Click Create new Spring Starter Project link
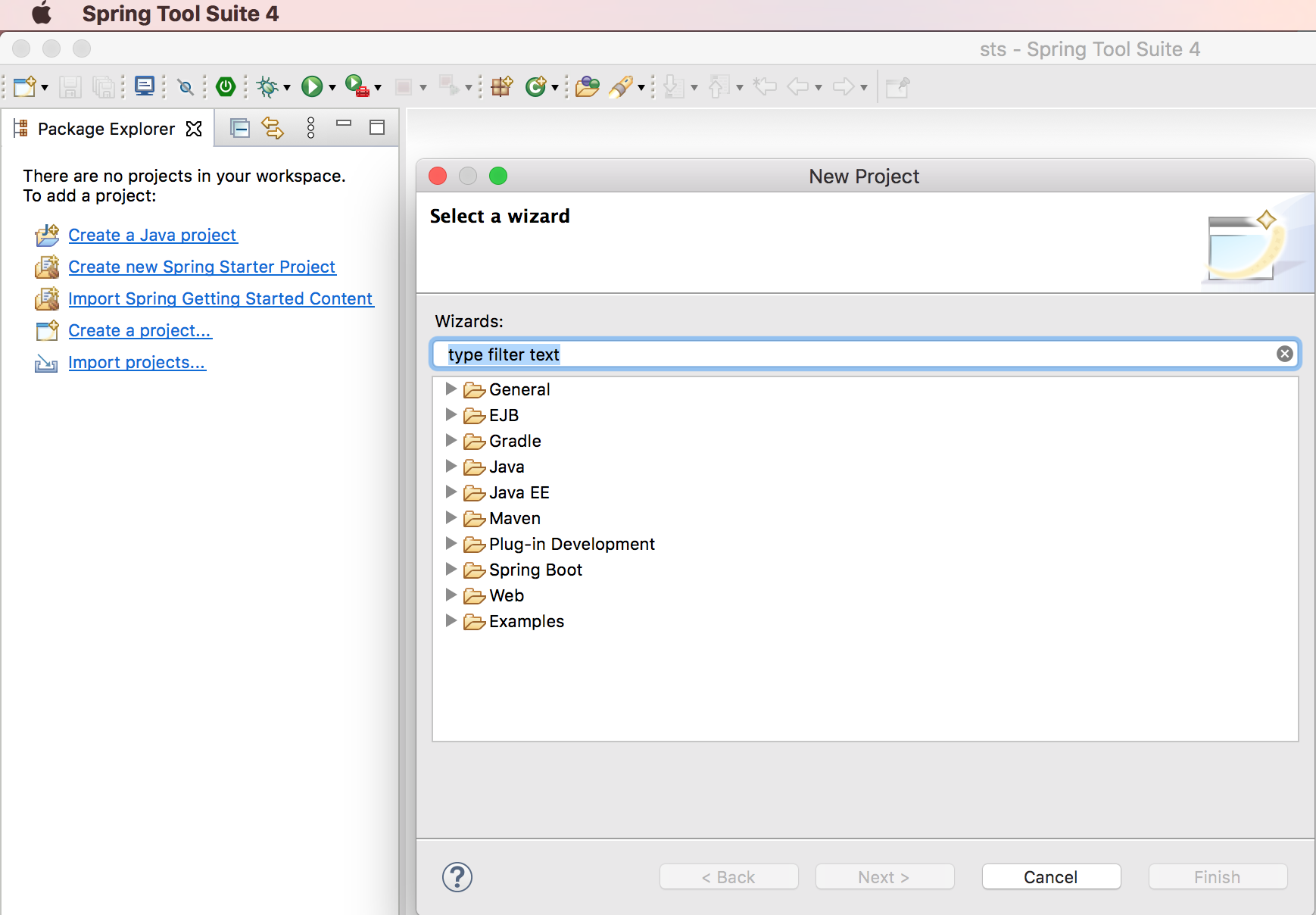The height and width of the screenshot is (915, 1316). click(x=201, y=267)
